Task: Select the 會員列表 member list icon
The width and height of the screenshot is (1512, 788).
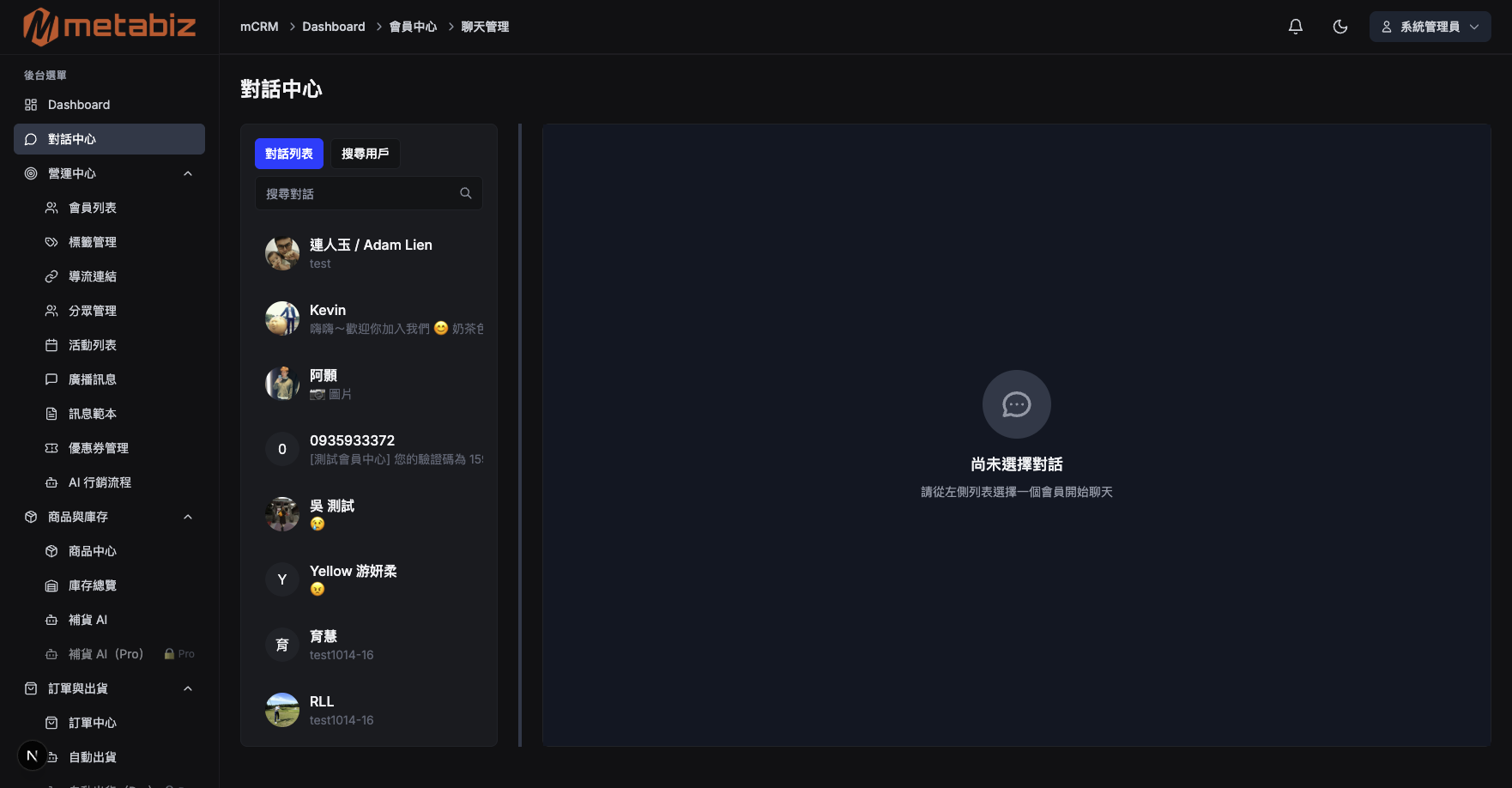Action: (x=51, y=207)
